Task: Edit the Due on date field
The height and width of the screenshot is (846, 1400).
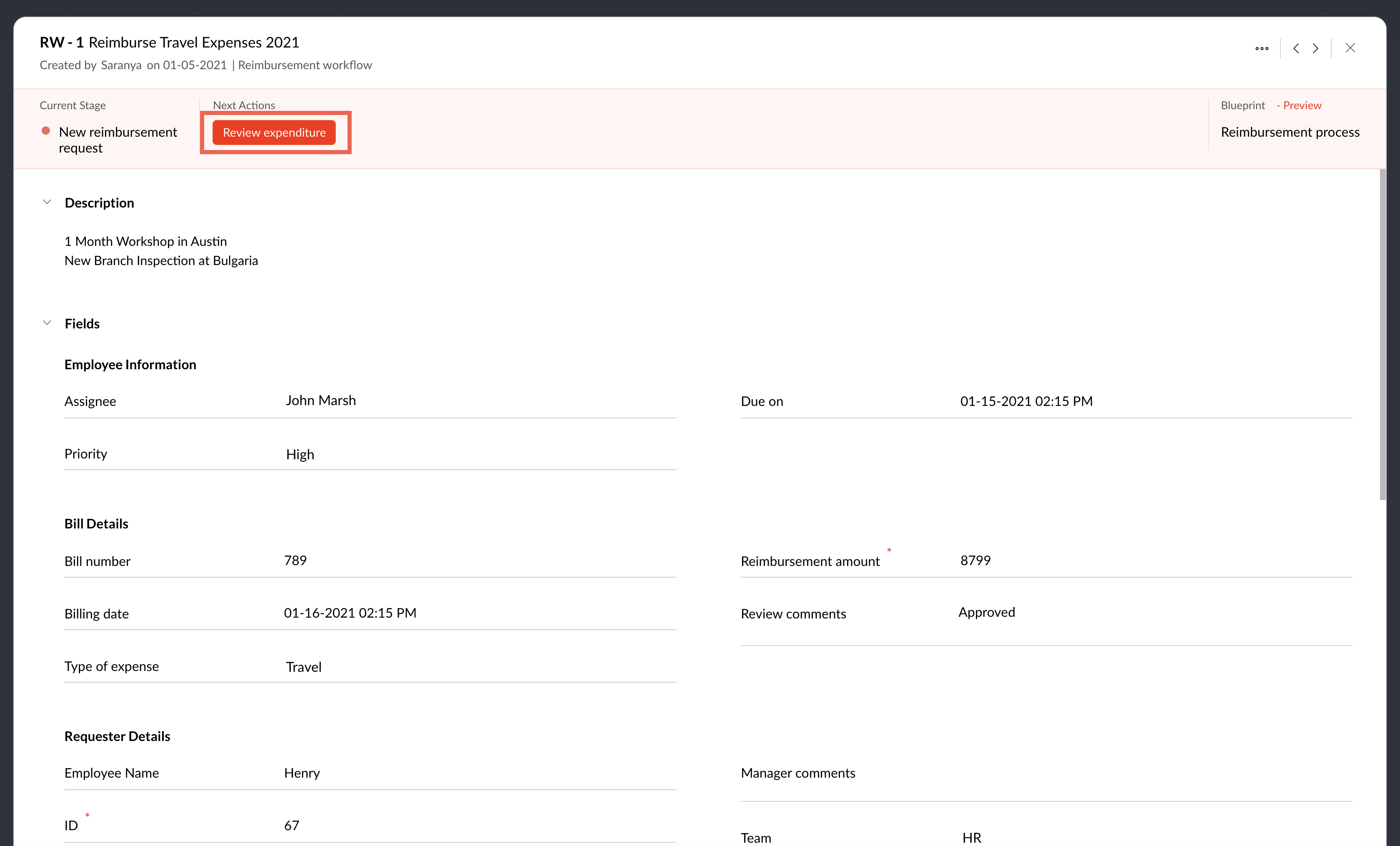Action: pyautogui.click(x=1026, y=401)
